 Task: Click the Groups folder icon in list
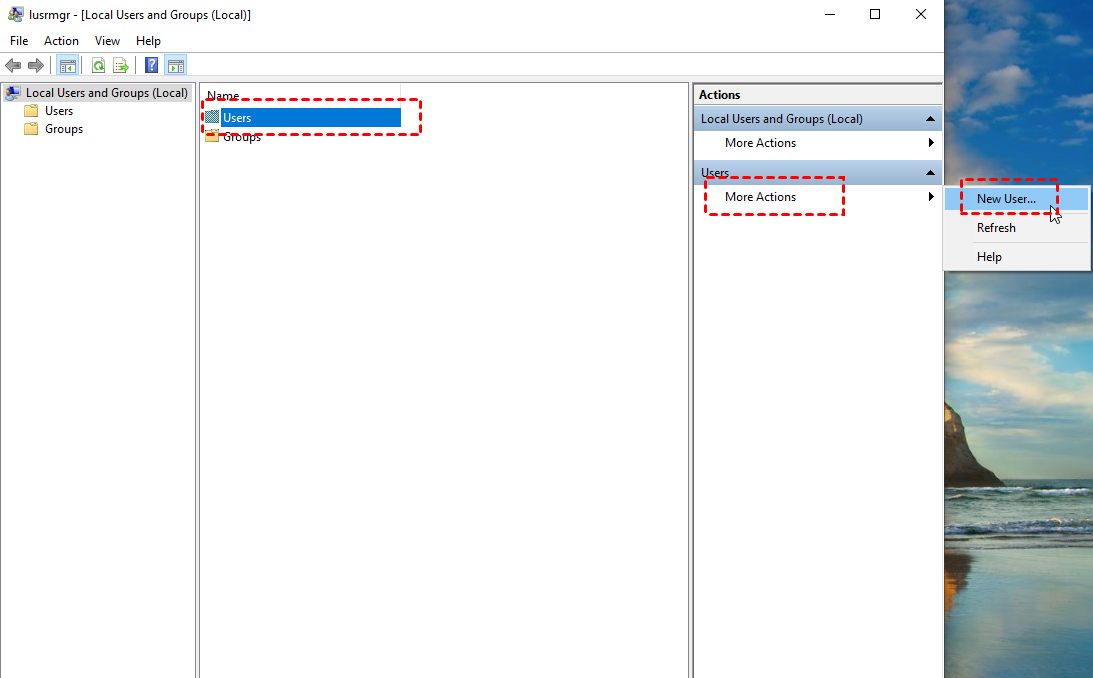click(x=212, y=136)
